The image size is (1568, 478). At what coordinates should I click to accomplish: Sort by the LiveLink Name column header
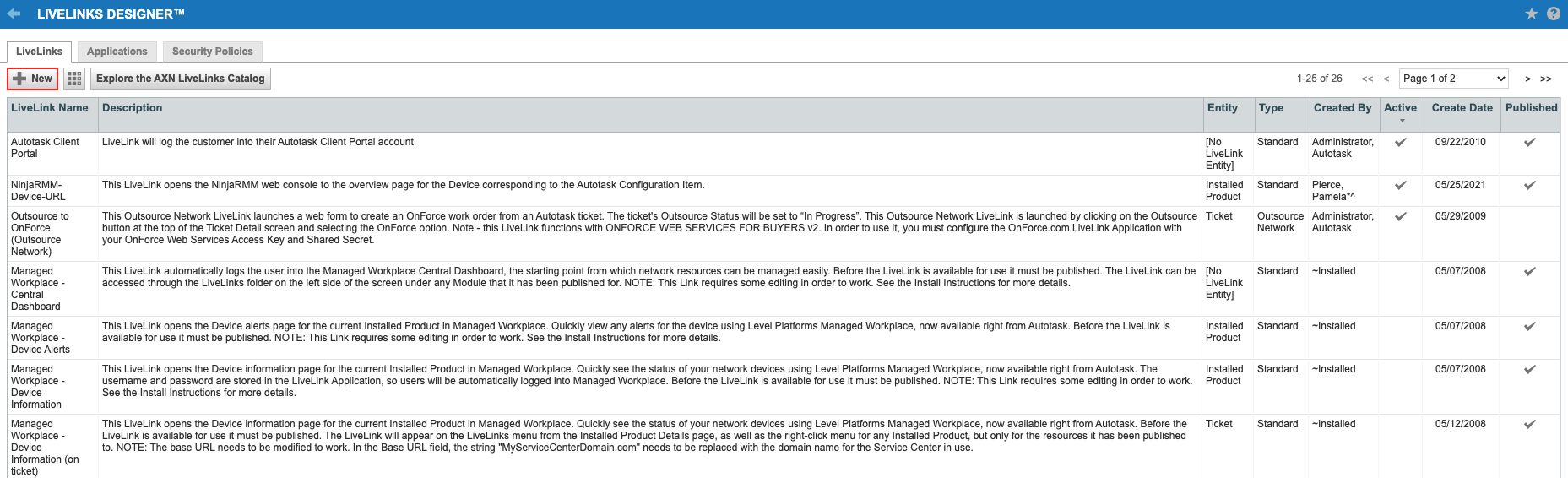coord(50,108)
